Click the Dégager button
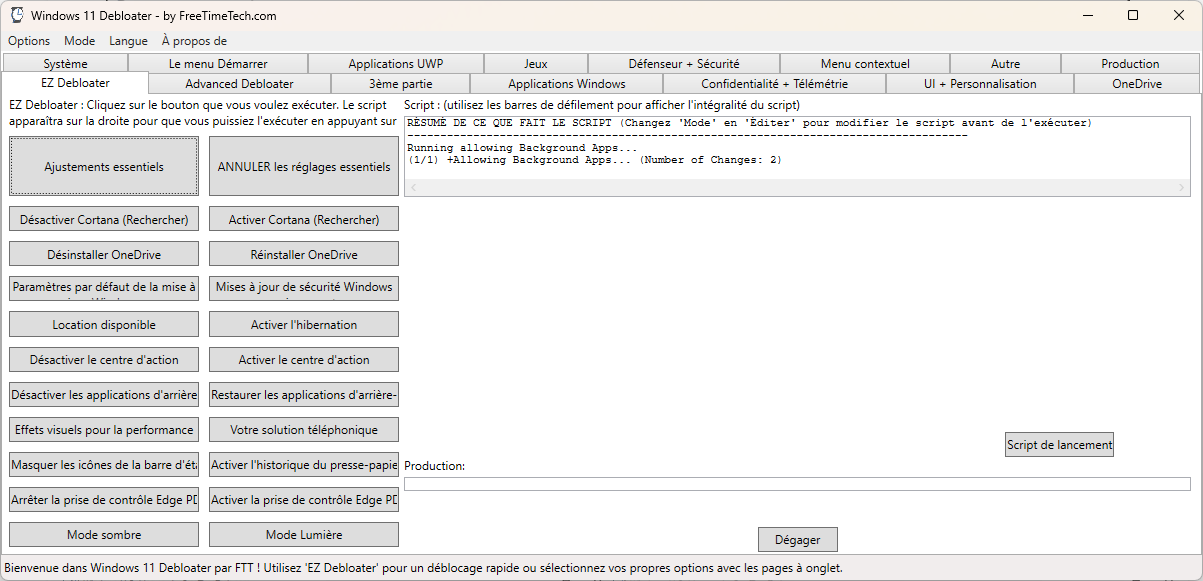Screen dimensions: 1203x581 797,539
